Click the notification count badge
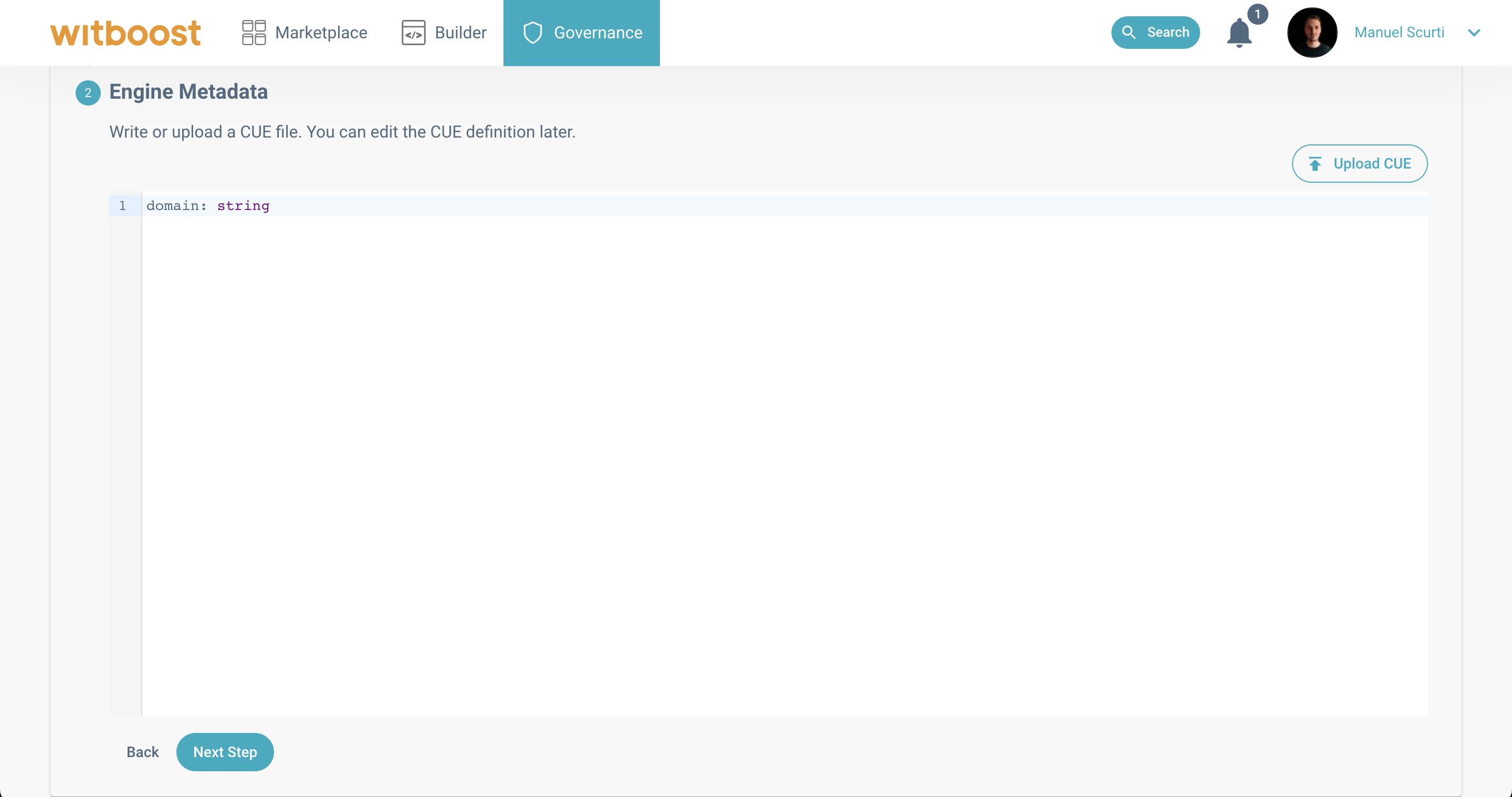This screenshot has width=1512, height=797. (x=1257, y=14)
